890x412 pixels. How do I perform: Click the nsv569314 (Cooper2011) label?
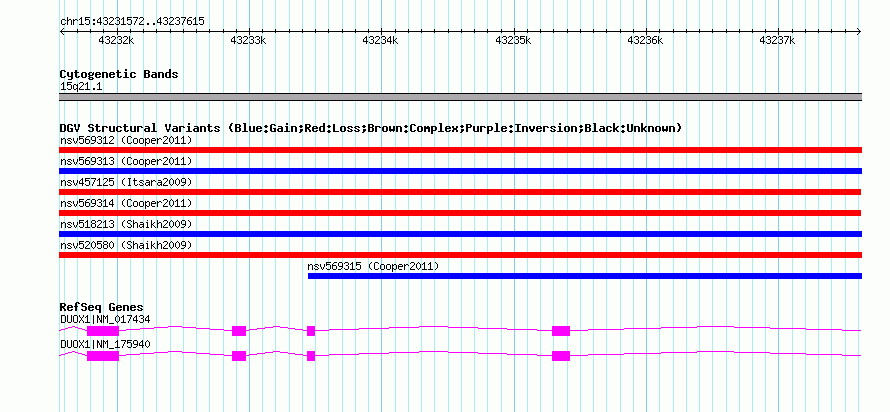pos(126,203)
